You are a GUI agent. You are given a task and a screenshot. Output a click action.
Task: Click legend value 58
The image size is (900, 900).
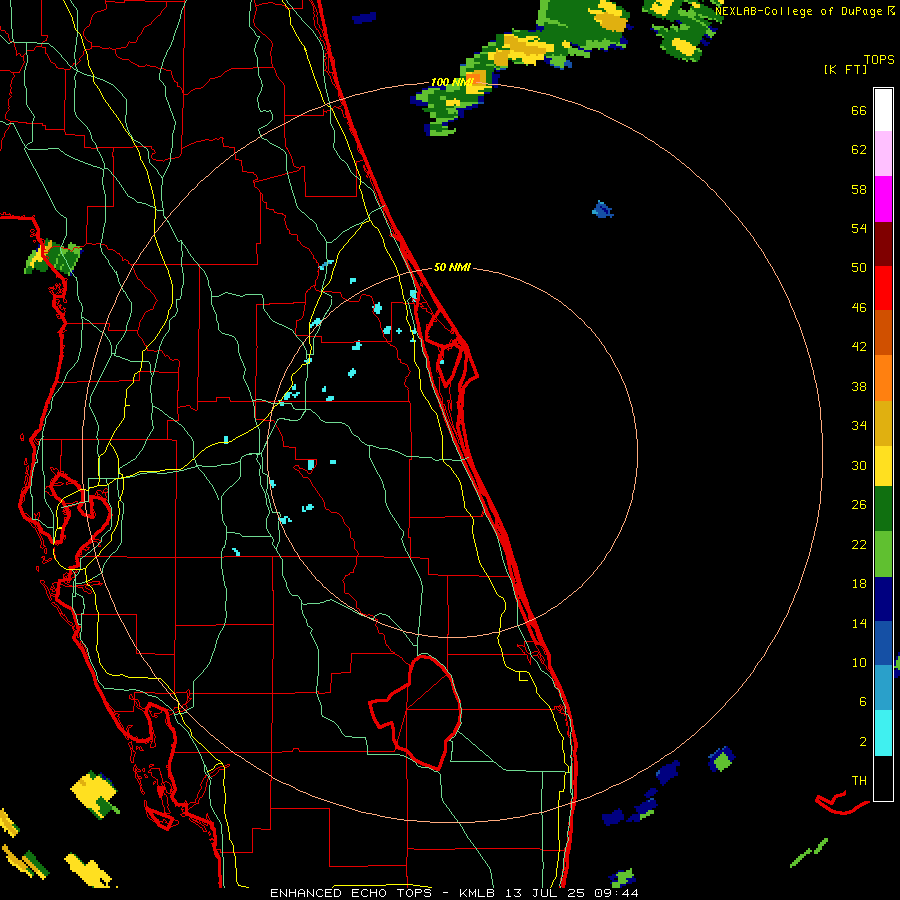[859, 189]
